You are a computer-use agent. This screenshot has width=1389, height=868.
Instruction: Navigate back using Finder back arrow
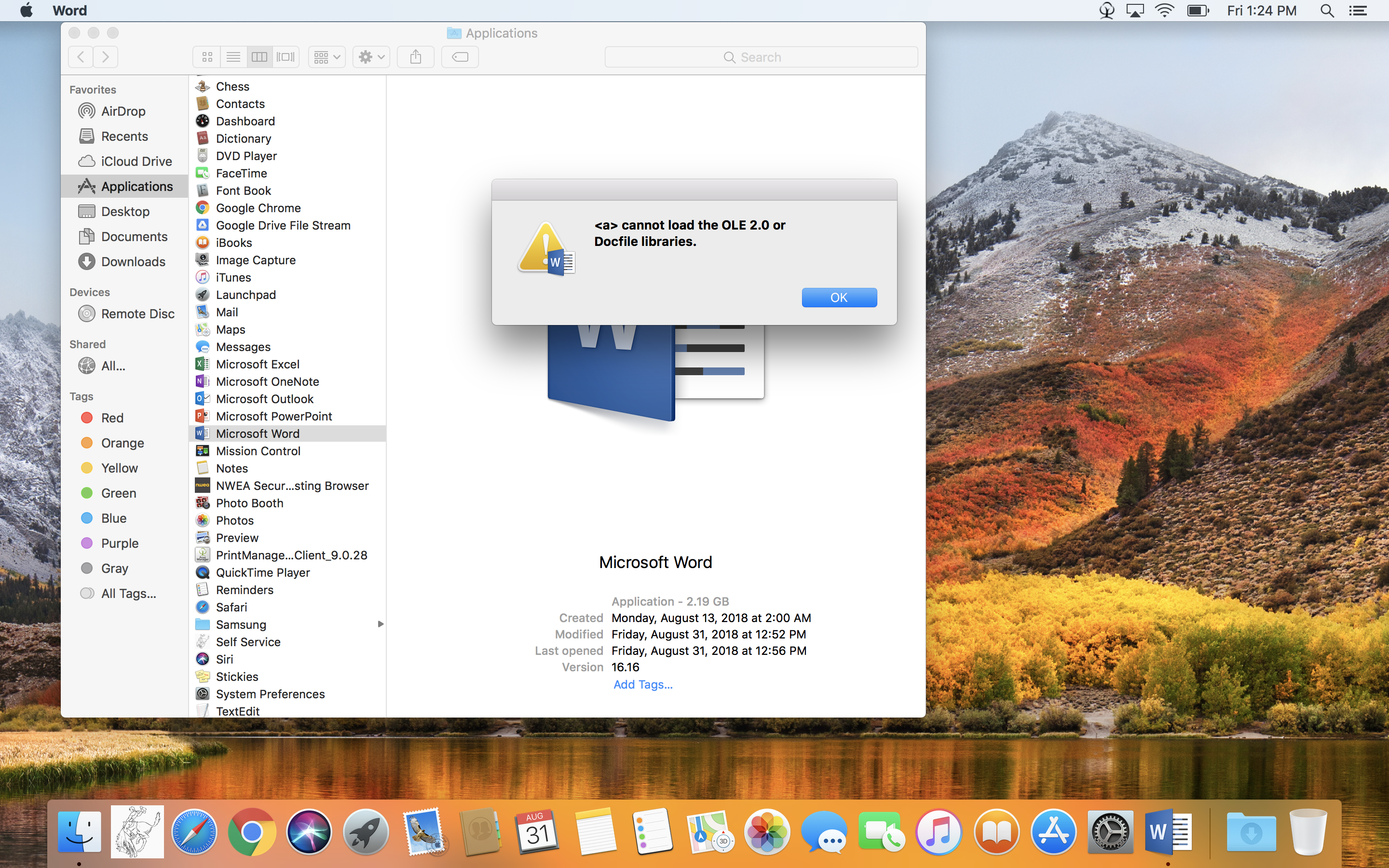[x=80, y=56]
